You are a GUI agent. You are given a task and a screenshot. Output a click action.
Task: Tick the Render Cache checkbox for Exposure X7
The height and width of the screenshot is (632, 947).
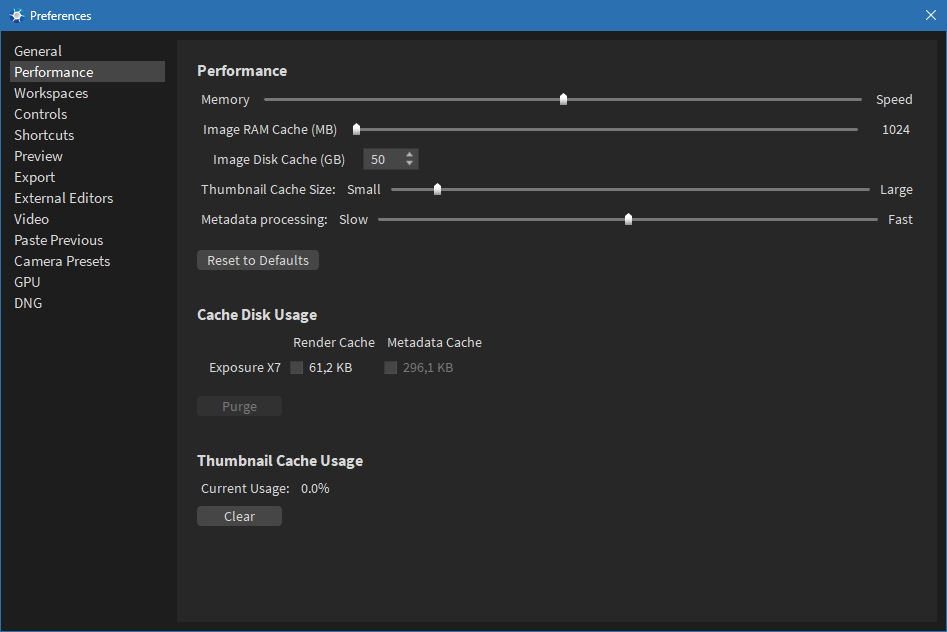(297, 367)
